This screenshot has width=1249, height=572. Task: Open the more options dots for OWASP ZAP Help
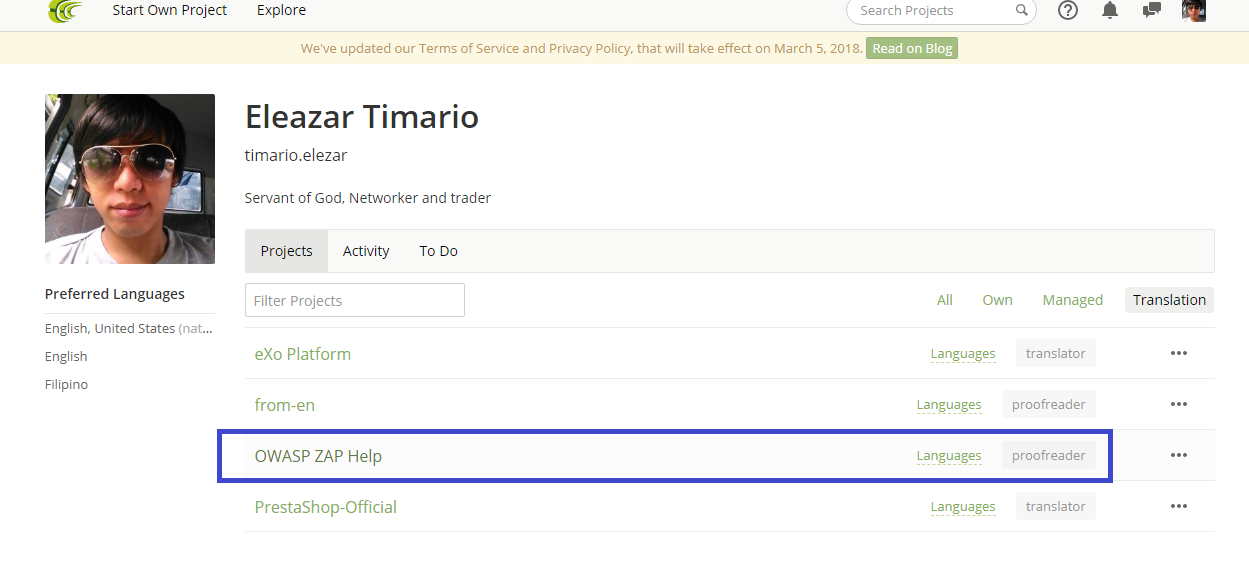pyautogui.click(x=1179, y=455)
